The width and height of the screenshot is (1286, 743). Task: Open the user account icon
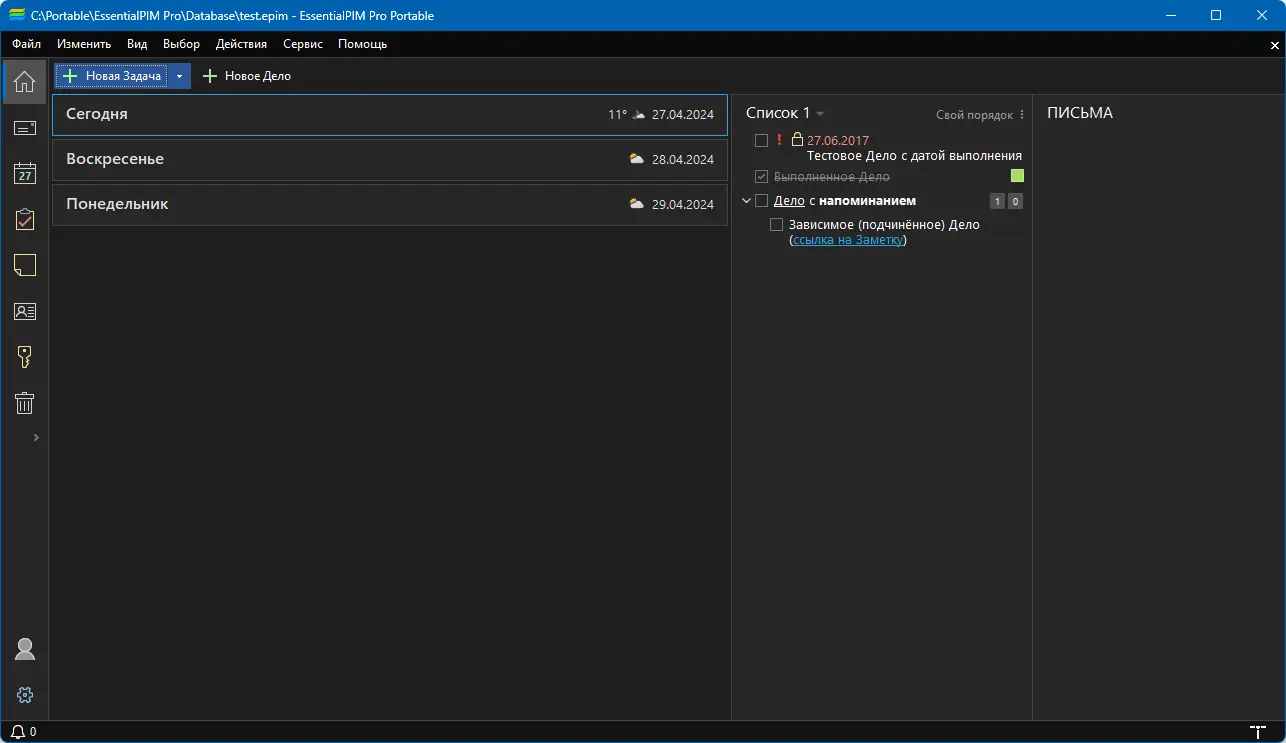click(x=25, y=649)
